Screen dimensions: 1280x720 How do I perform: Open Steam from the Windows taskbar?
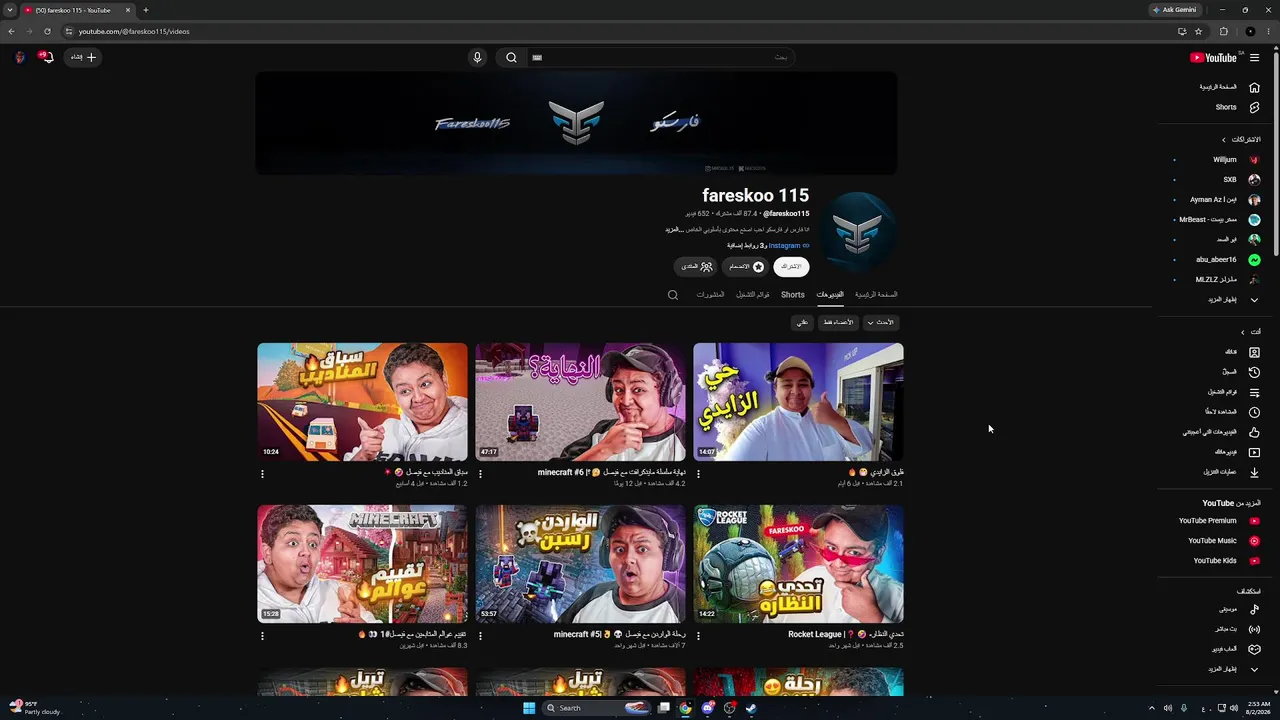[x=751, y=708]
